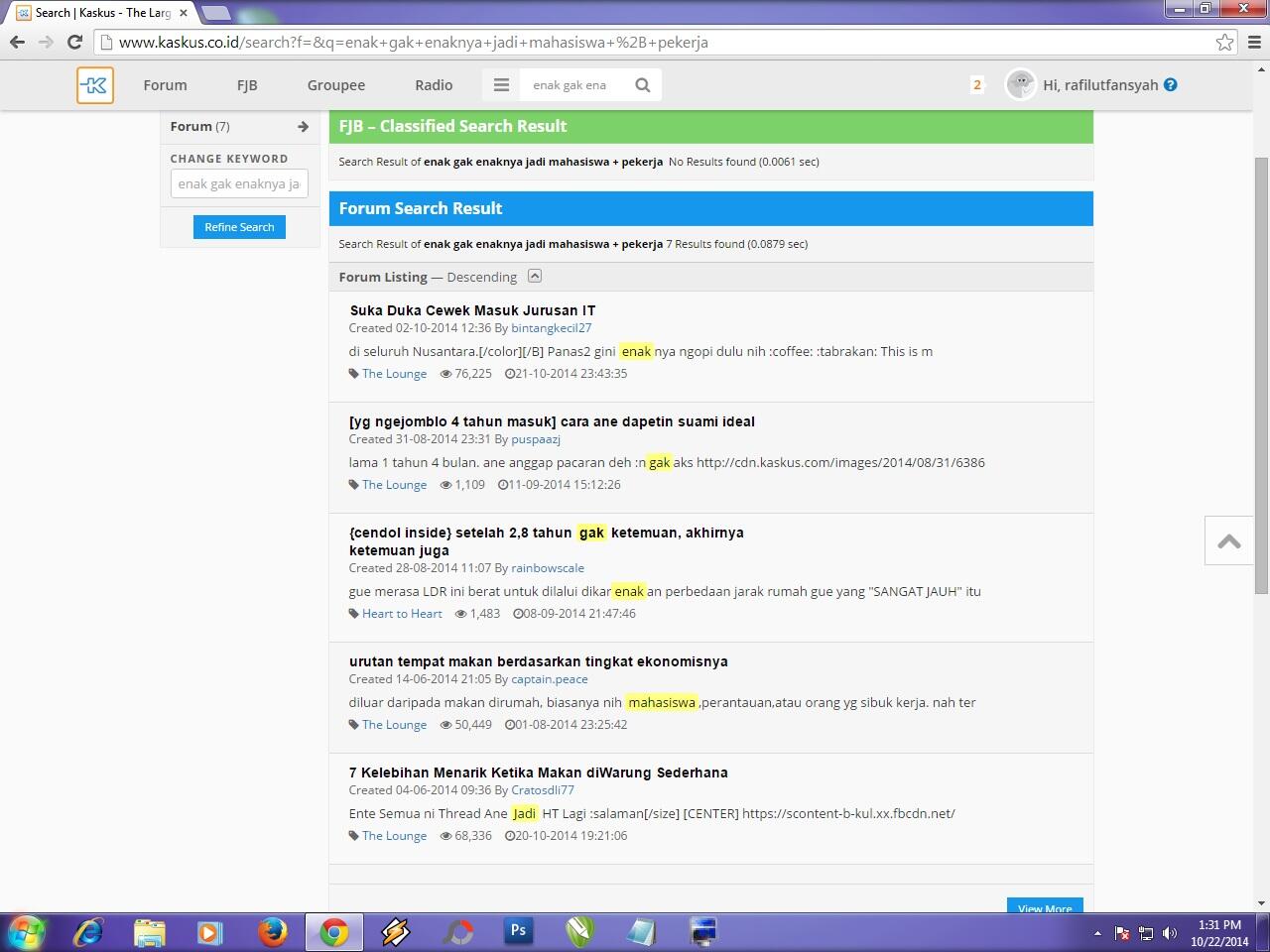This screenshot has height=952, width=1270.
Task: Click Hi, rafilutfansyah username
Action: pyautogui.click(x=1100, y=85)
